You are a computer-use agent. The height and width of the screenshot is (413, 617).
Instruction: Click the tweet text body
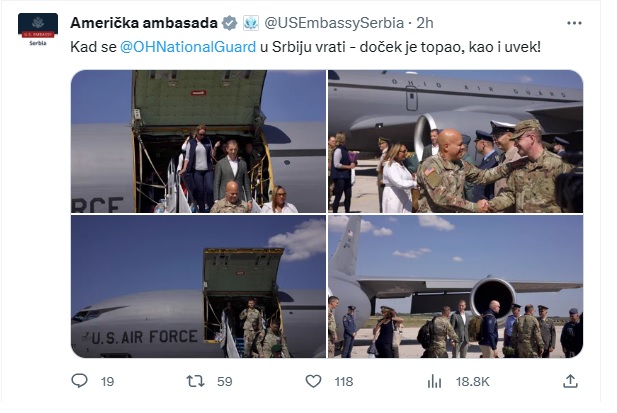[305, 47]
